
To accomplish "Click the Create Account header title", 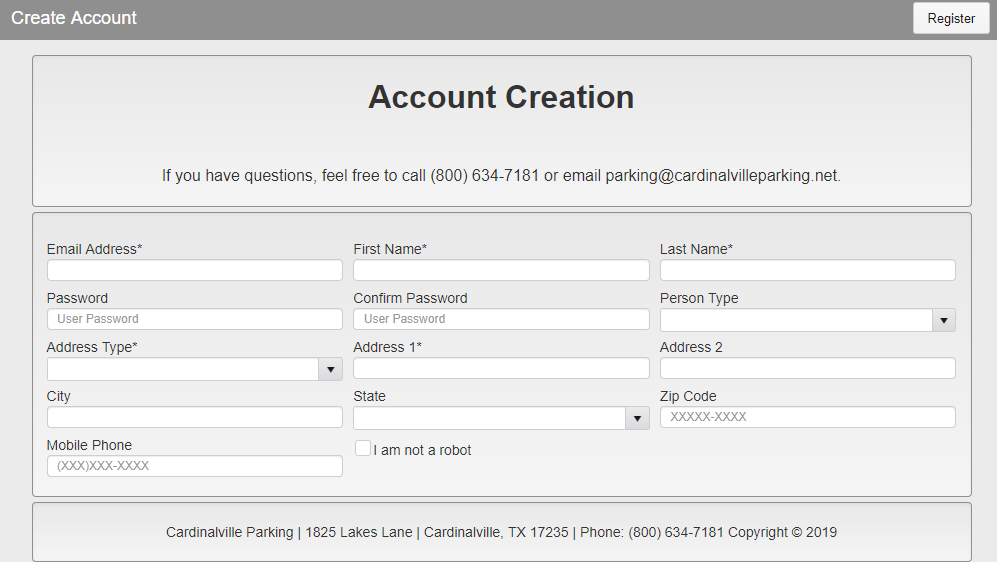I will (74, 18).
